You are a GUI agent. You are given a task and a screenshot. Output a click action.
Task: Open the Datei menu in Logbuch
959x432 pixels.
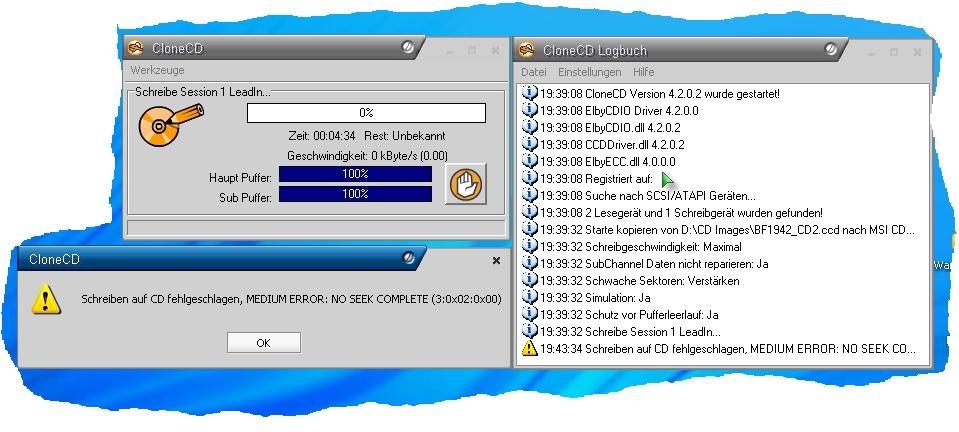pos(533,72)
